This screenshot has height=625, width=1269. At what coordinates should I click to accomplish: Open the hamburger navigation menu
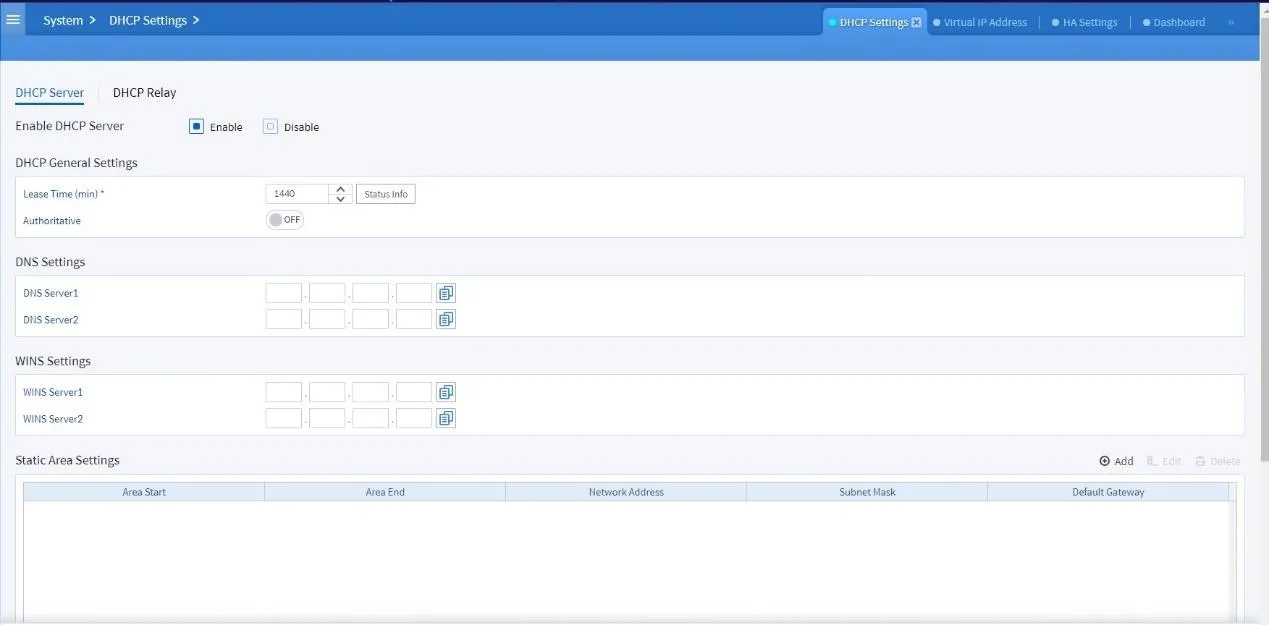13,20
